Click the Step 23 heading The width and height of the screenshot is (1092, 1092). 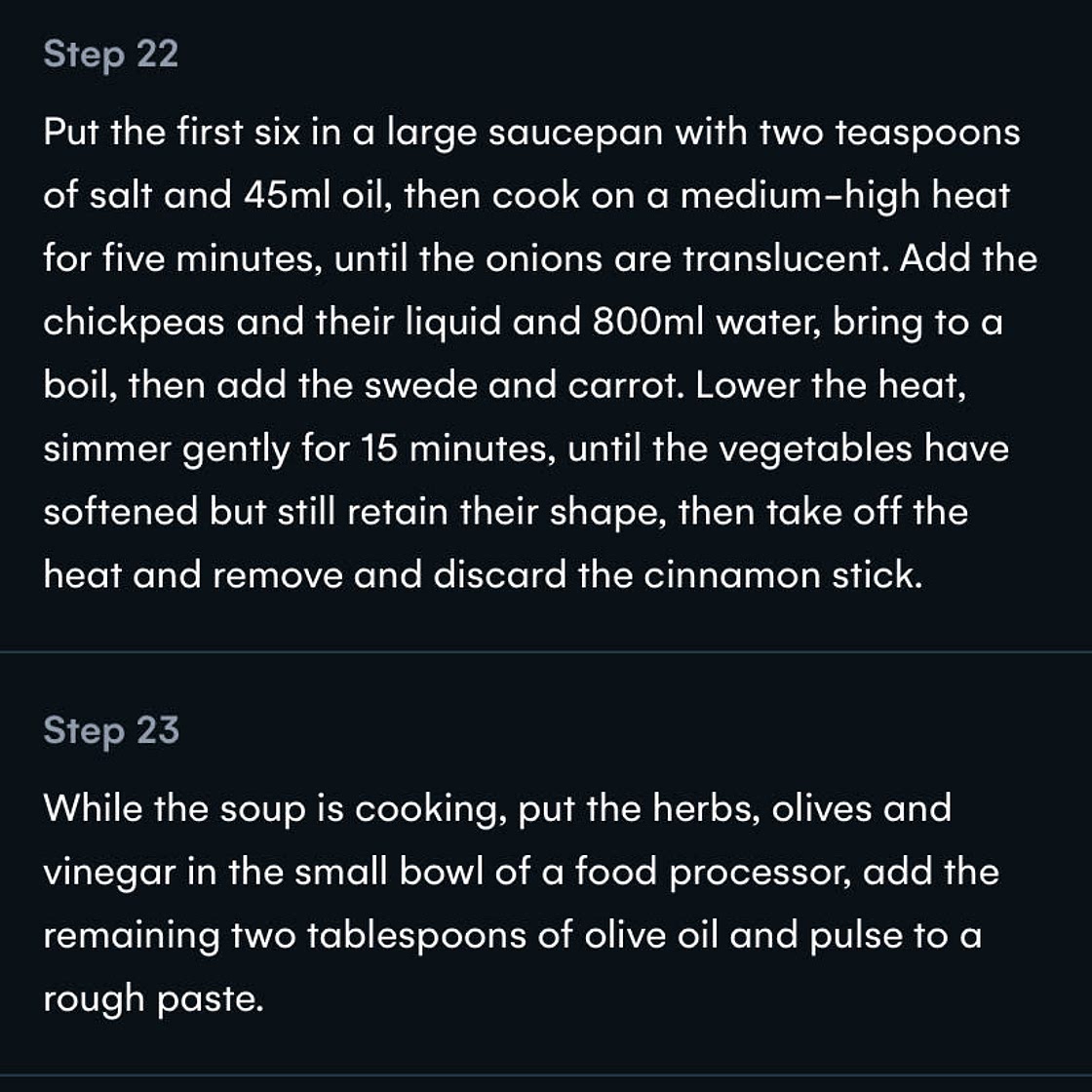coord(111,730)
